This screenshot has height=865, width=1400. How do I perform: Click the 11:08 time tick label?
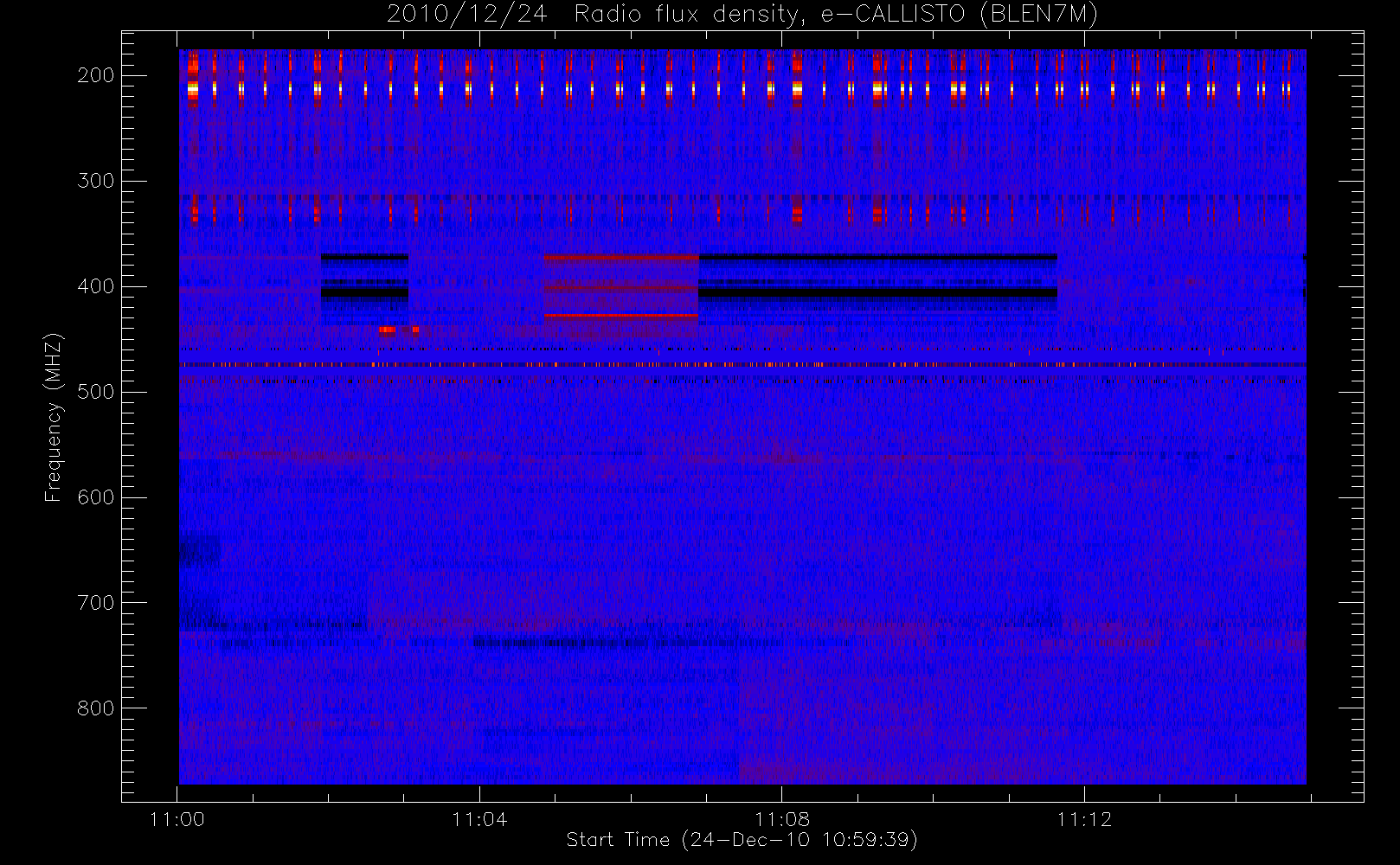click(x=782, y=819)
